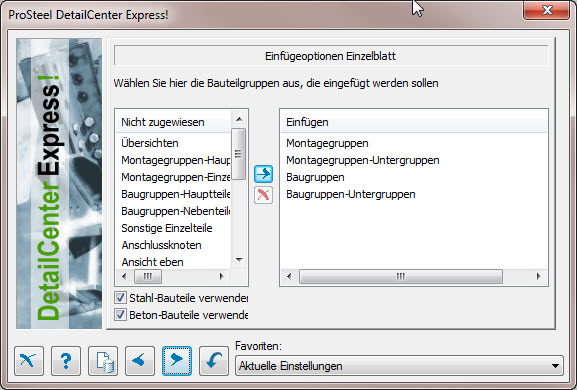Screen dimensions: 577x390
Task: Open the Favoriten dropdown Aktuelle Einstellungen
Action: (399, 366)
